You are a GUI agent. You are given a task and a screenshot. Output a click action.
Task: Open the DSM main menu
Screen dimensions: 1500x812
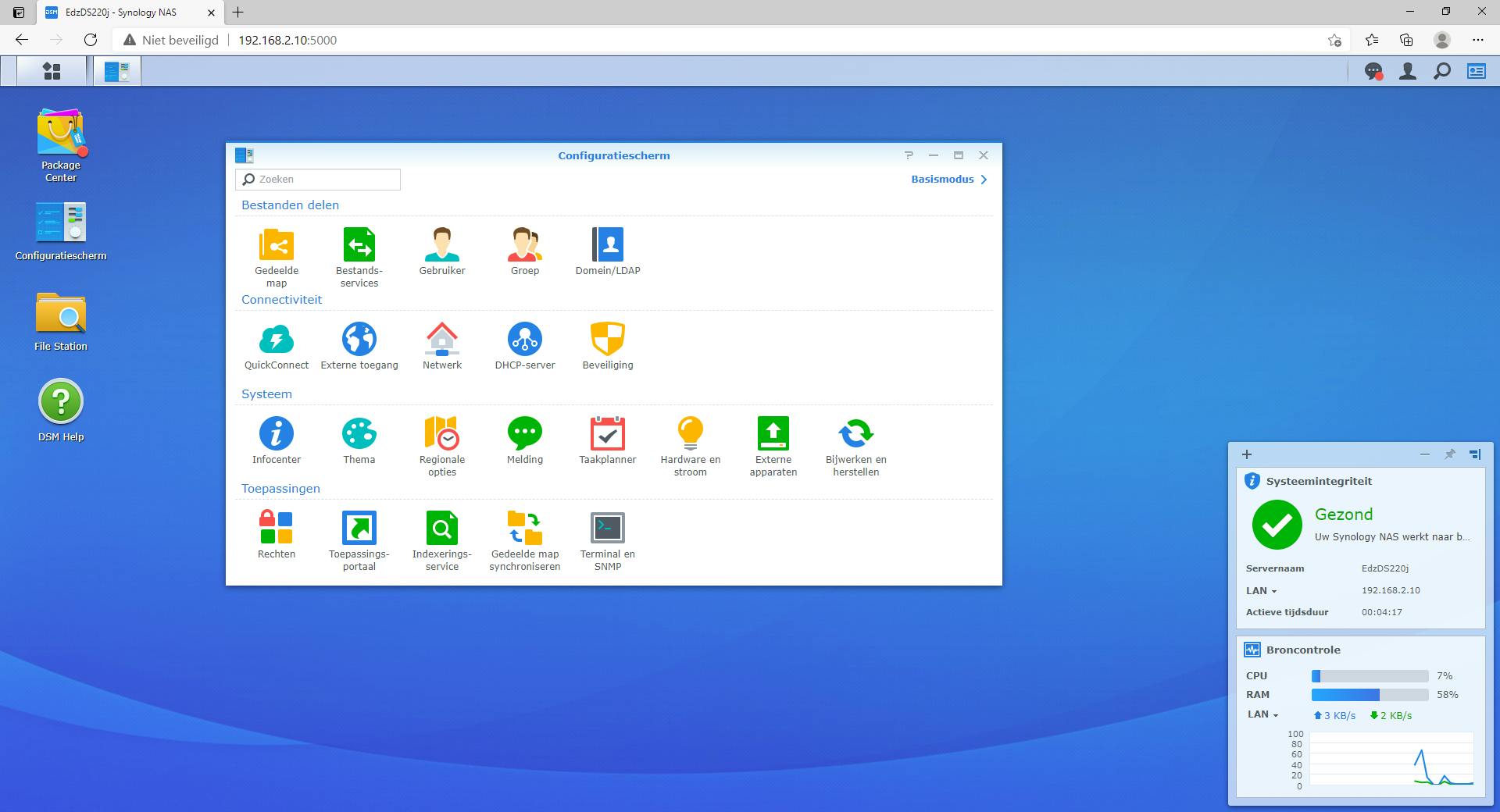click(x=52, y=71)
